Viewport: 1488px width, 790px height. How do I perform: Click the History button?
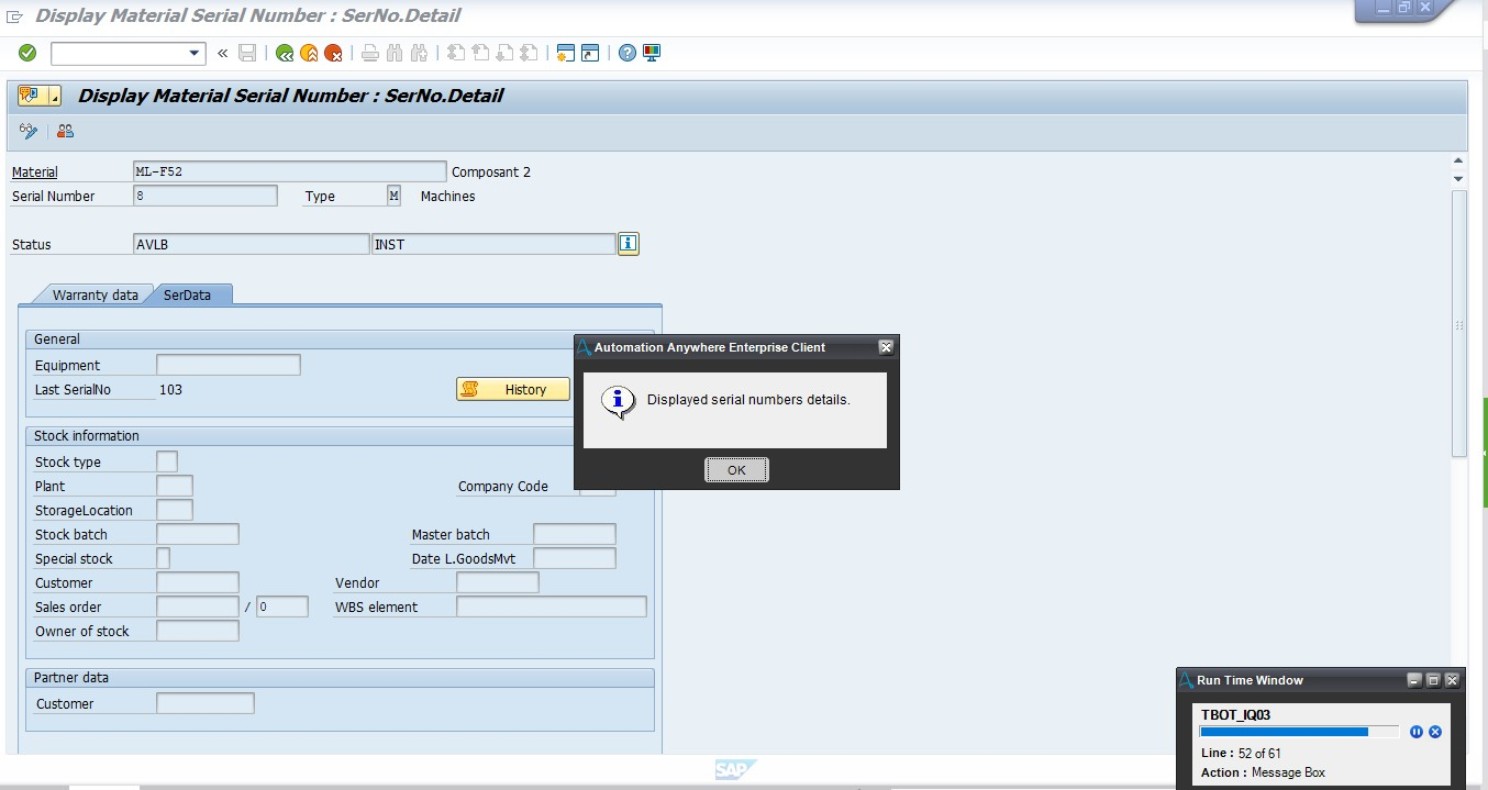(x=513, y=390)
